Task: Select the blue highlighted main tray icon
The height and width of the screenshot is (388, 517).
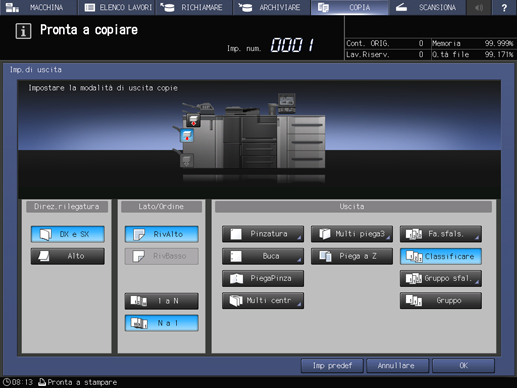Action: tap(187, 136)
